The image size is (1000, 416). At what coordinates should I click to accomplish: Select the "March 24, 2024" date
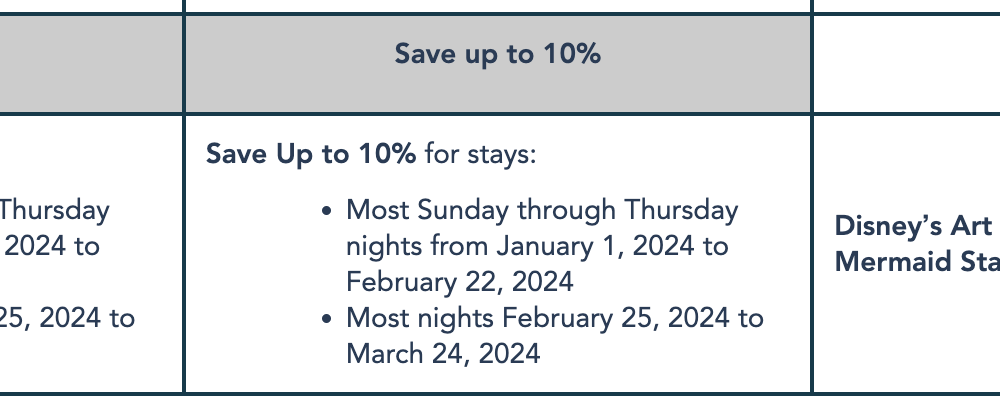[x=443, y=353]
